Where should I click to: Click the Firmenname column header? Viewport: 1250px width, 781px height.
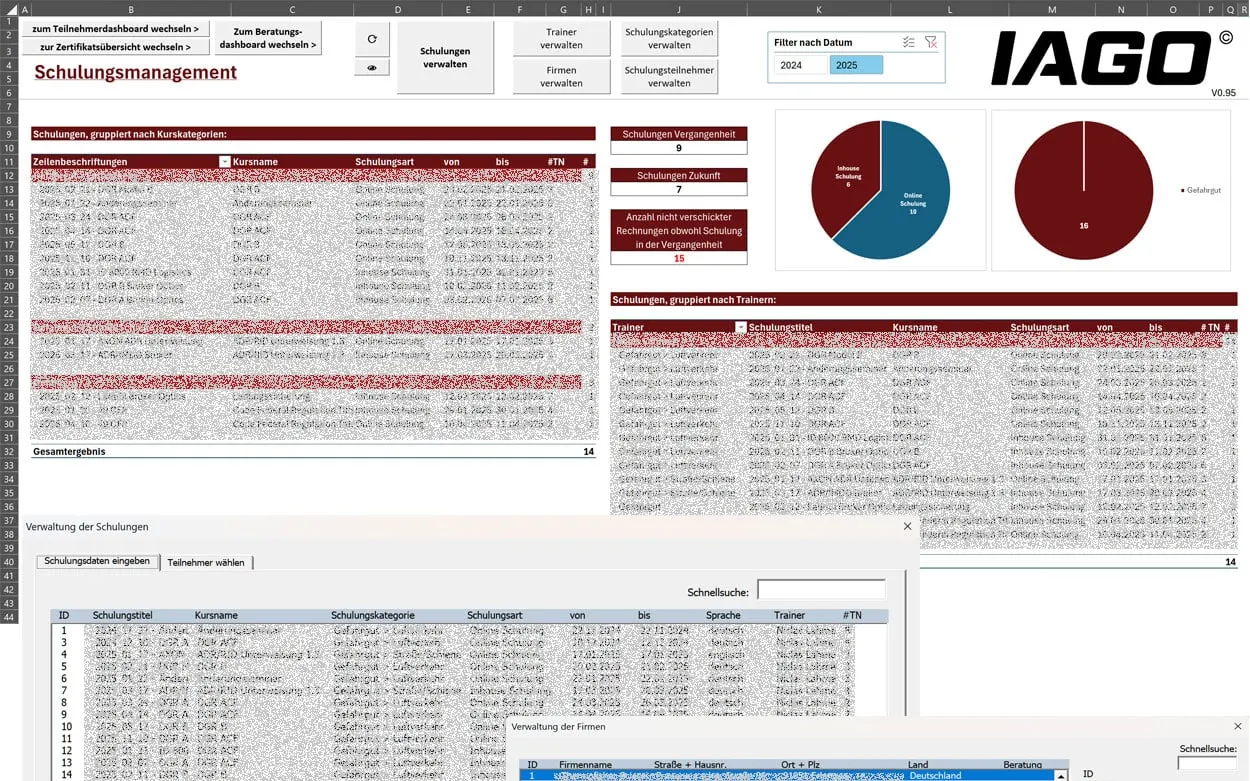tap(584, 765)
